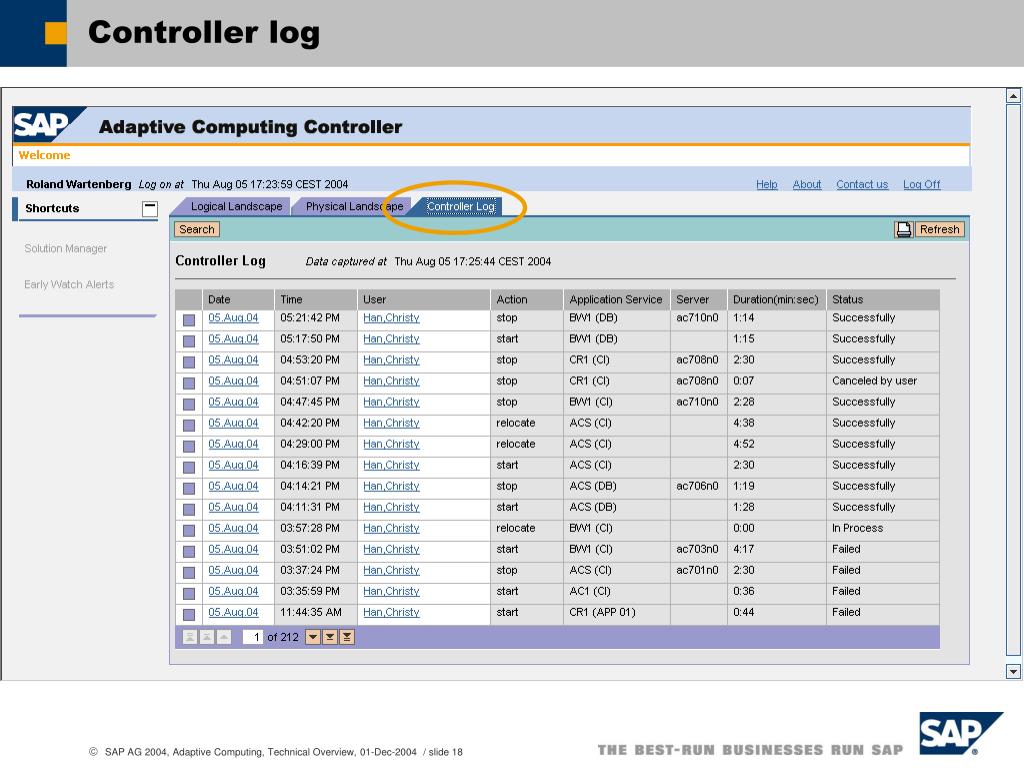This screenshot has width=1024, height=768.
Task: Click the Refresh button
Action: pos(940,229)
